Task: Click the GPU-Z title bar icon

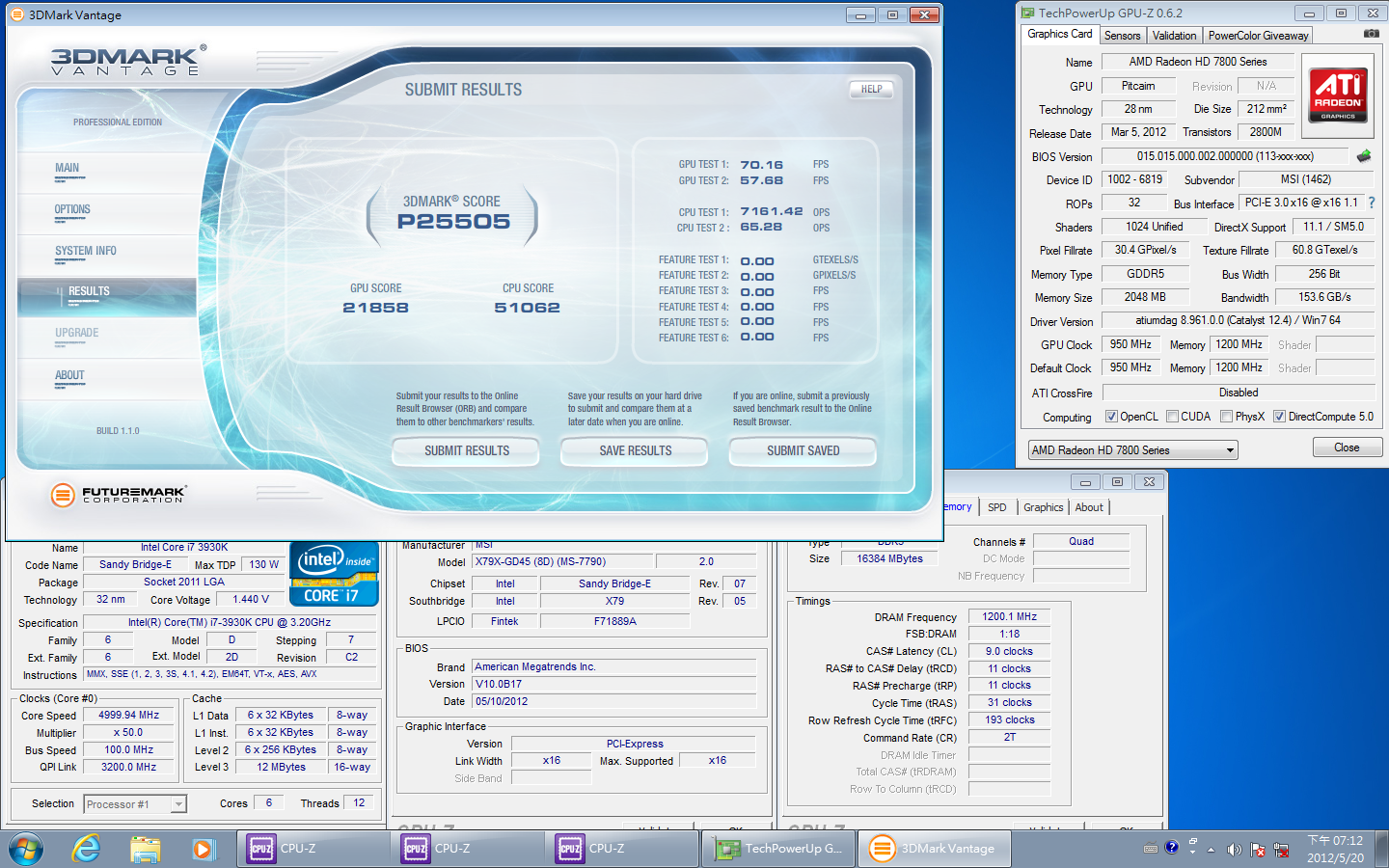Action: point(1028,13)
